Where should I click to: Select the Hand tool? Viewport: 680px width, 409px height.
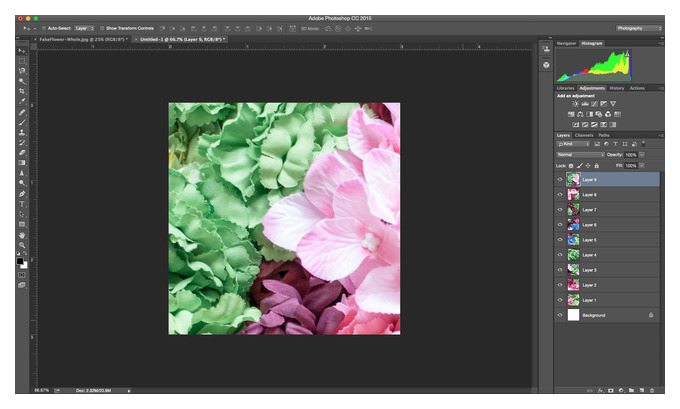(x=22, y=235)
